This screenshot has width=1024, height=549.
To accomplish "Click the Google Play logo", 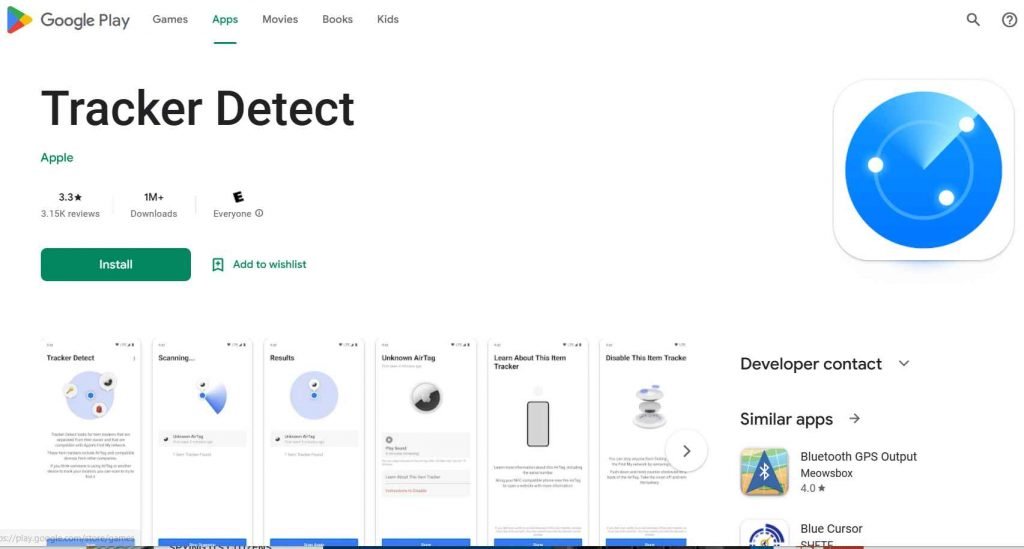I will [69, 20].
